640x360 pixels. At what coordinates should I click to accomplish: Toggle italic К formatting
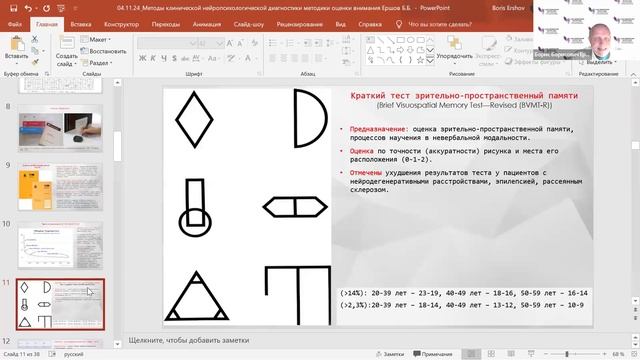click(153, 58)
